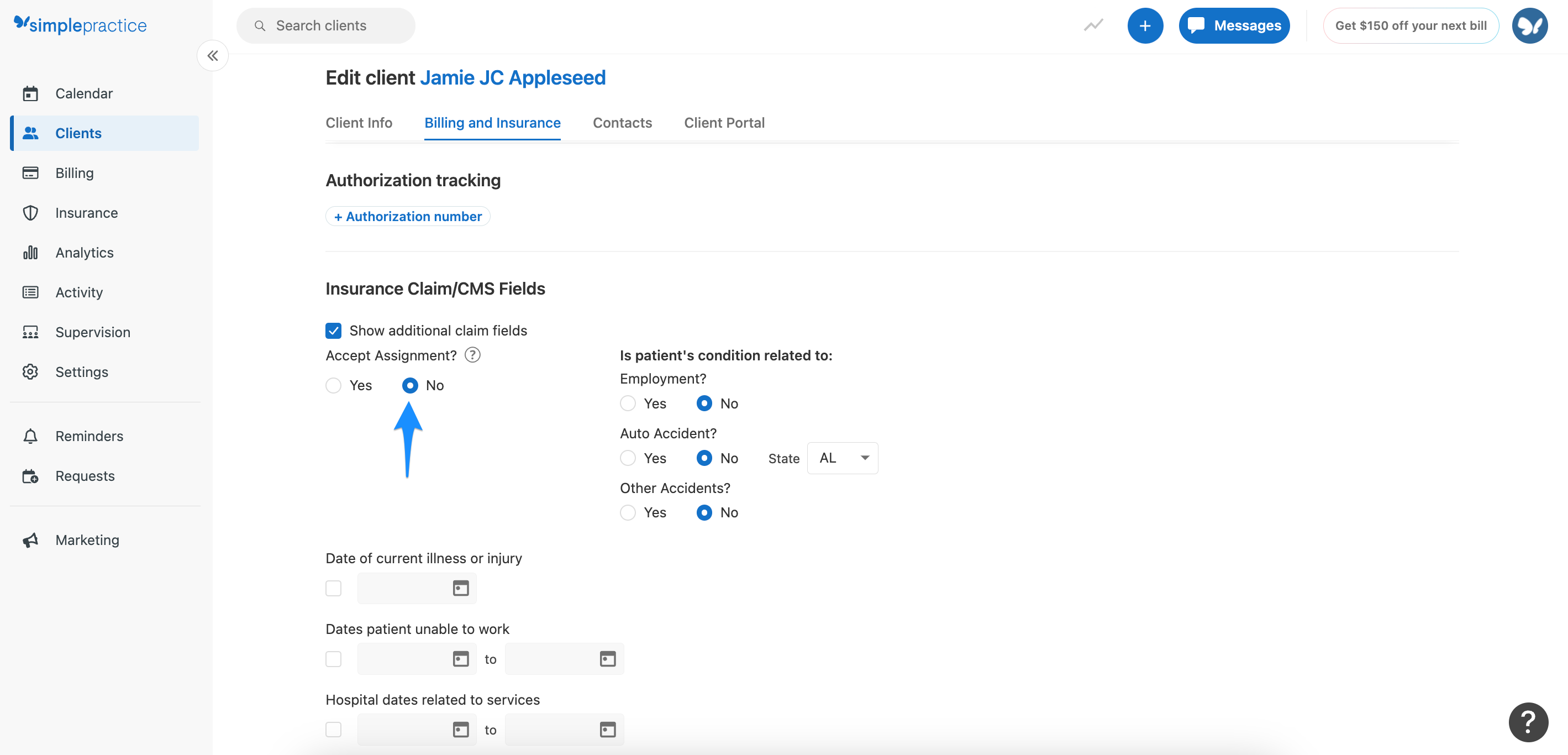
Task: Click the Messages button
Action: point(1234,25)
